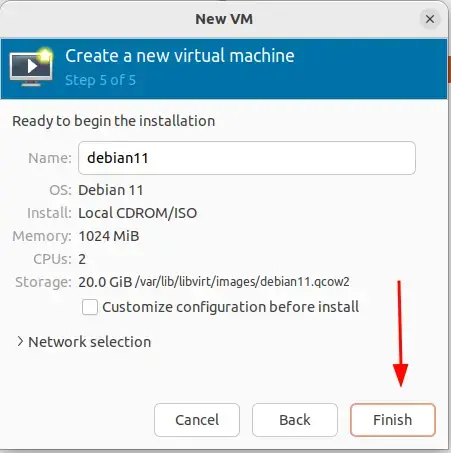Focus the Name field containing debian11

pyautogui.click(x=247, y=158)
